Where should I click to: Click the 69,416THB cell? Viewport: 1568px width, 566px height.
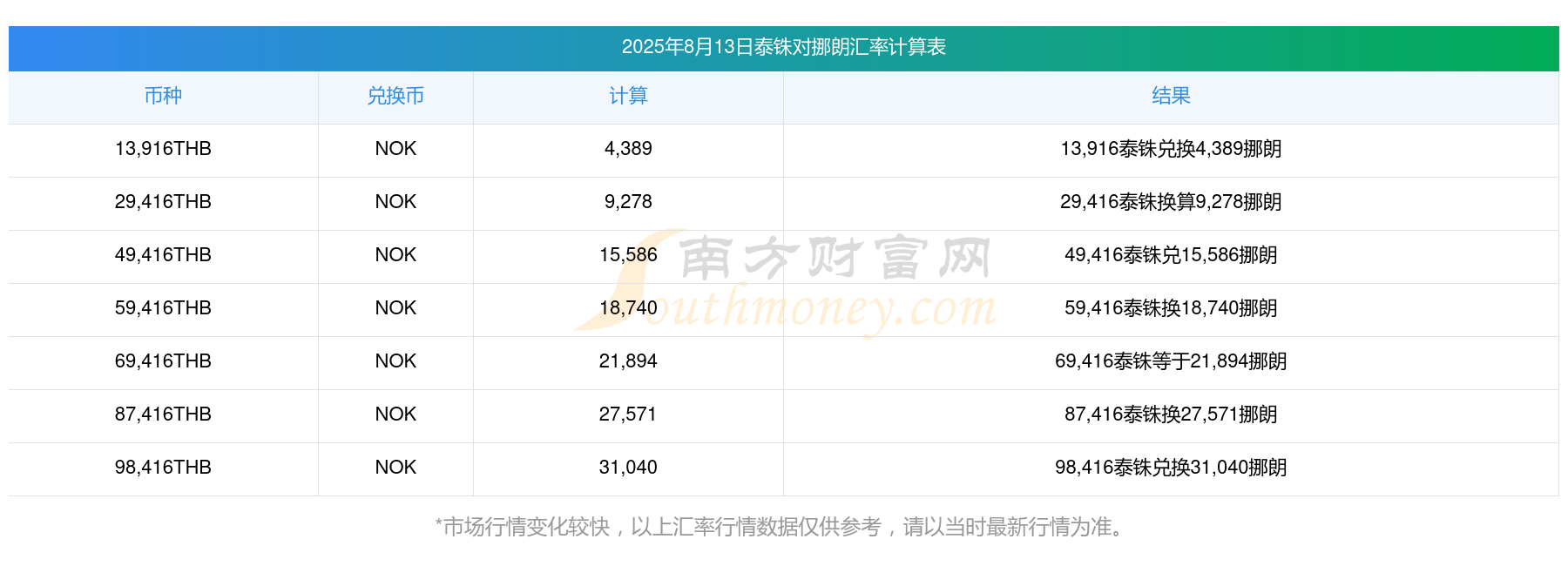163,361
